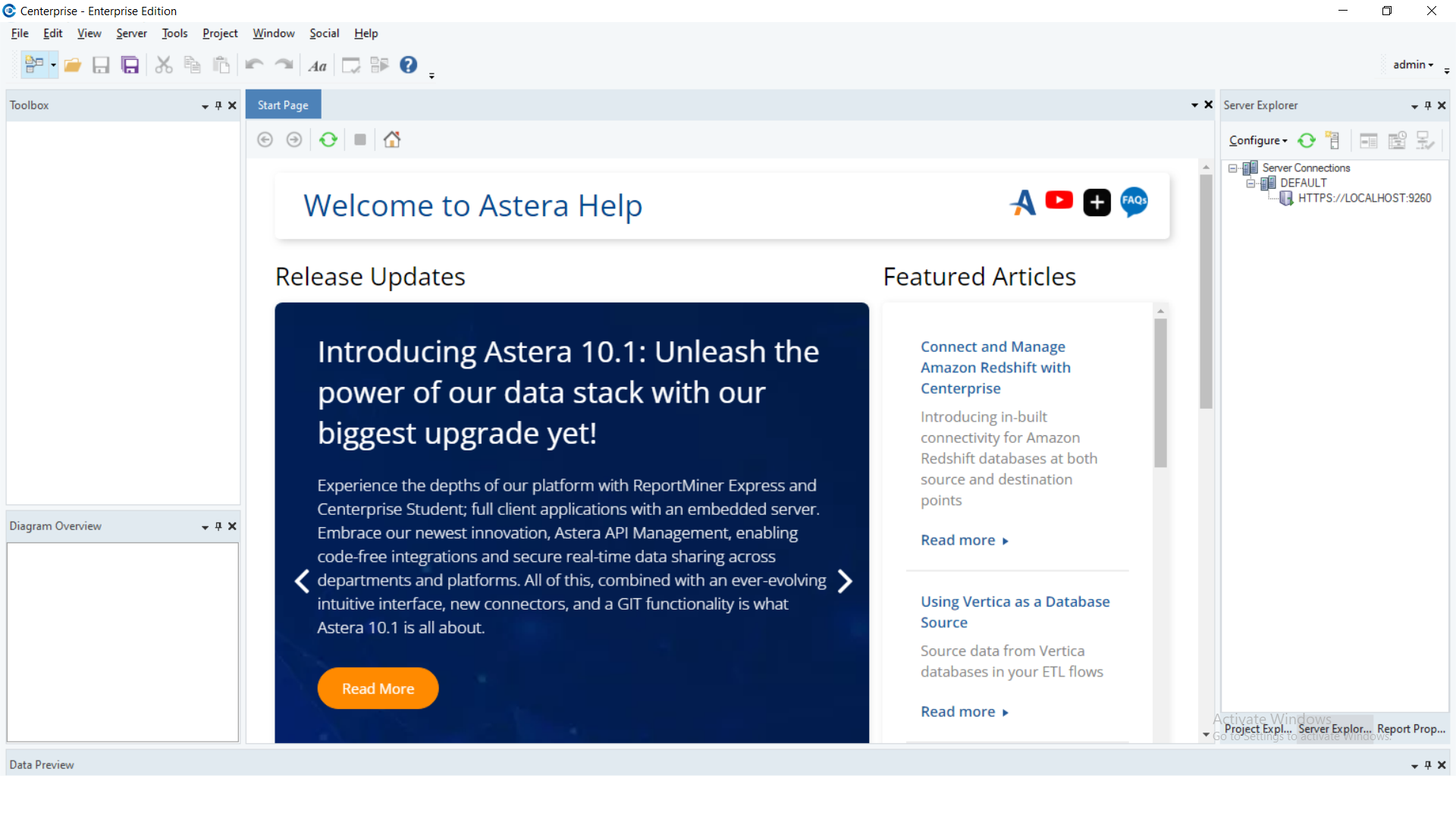
Task: Open the Amazon Redshift featured article link
Action: [995, 367]
